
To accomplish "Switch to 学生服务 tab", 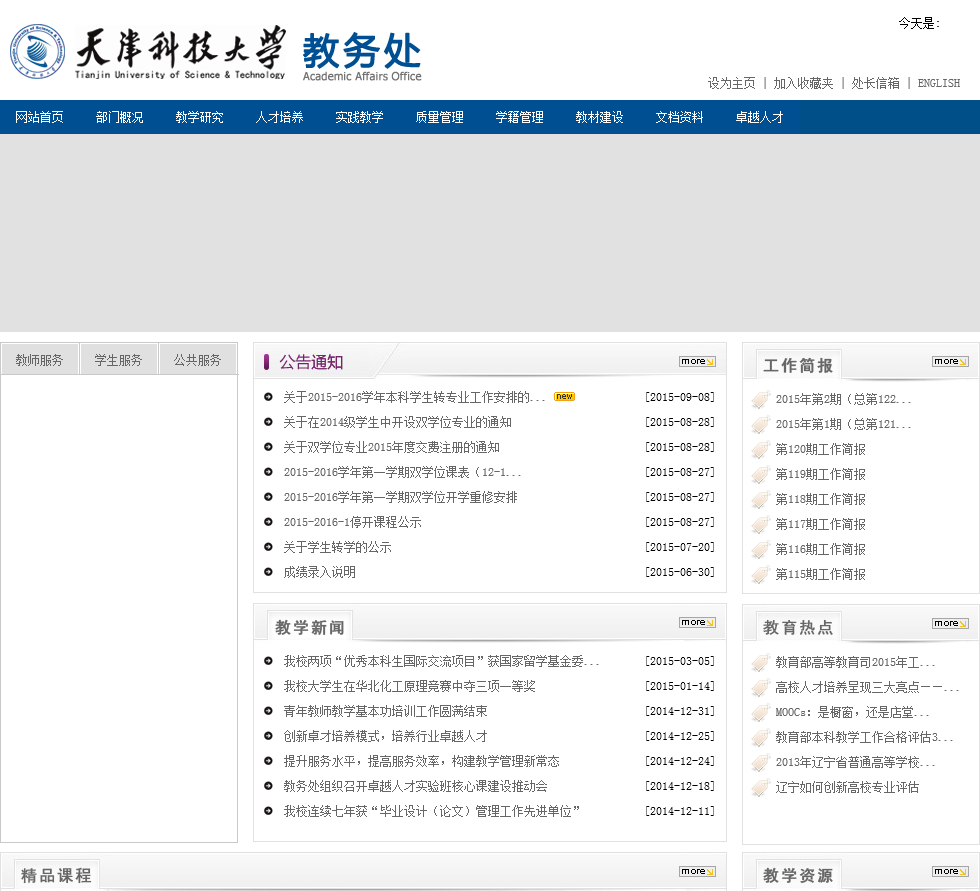I will (118, 359).
